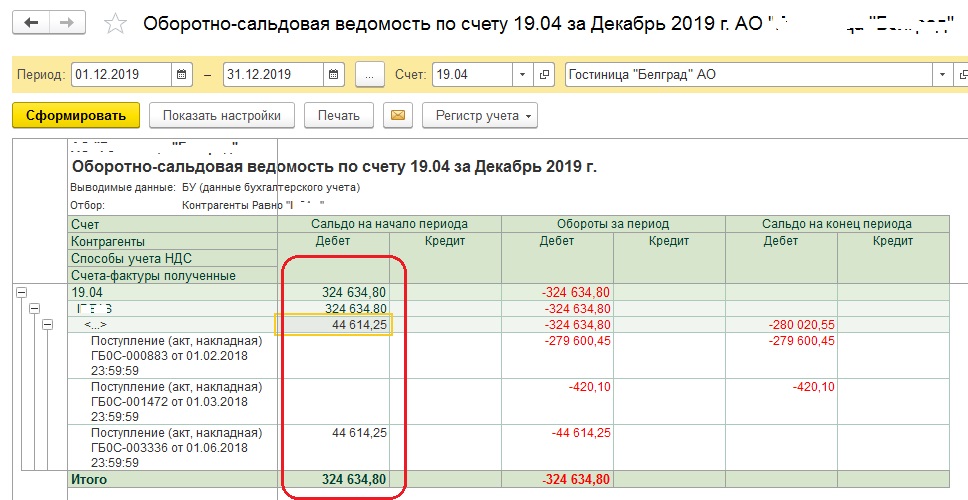Open account 19.04 form icon

click(544, 75)
